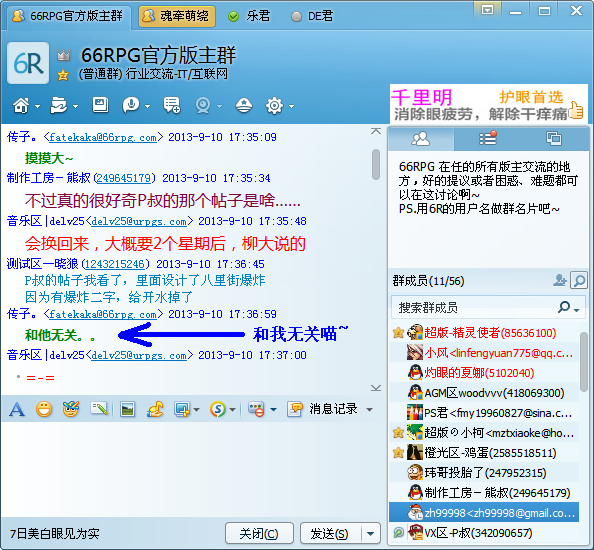Viewport: 594px width, 550px height.
Task: Open the magic emoticon icon
Action: point(71,409)
